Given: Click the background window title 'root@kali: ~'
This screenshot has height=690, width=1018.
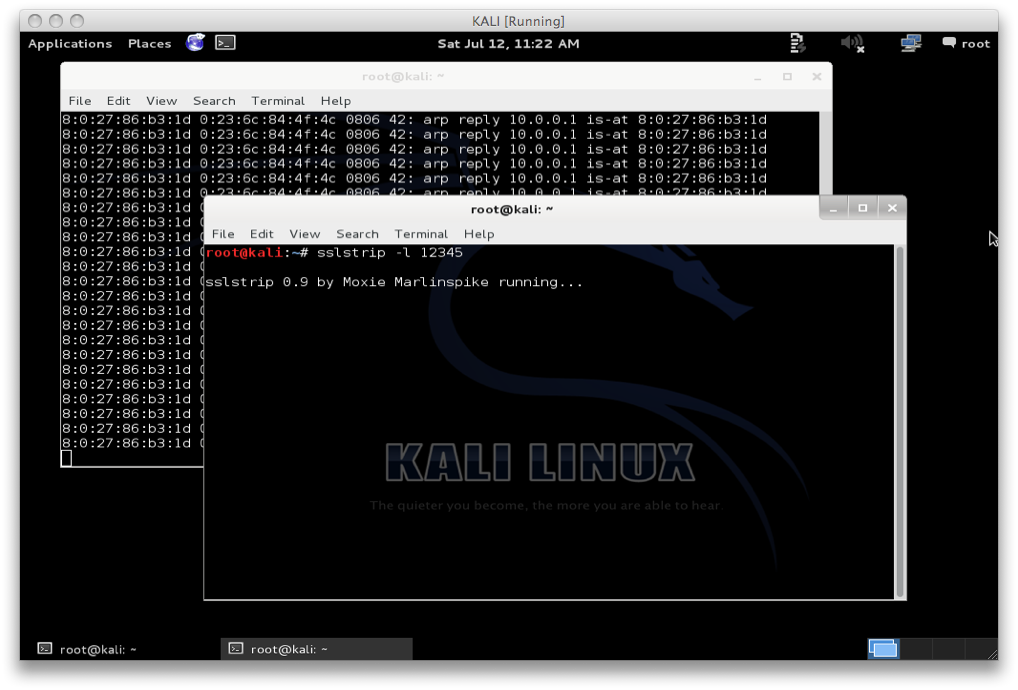Looking at the screenshot, I should [403, 77].
